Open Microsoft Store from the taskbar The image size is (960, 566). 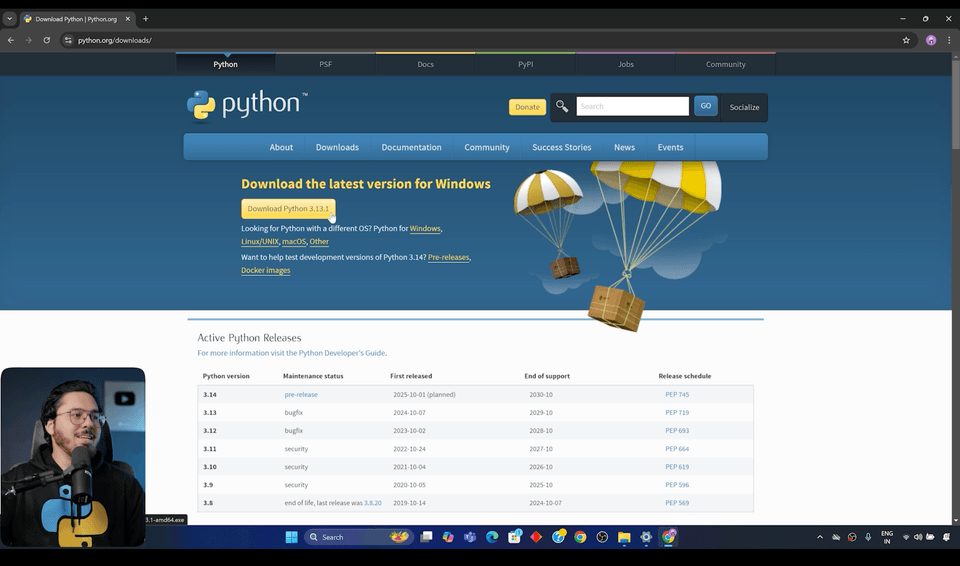click(x=514, y=537)
